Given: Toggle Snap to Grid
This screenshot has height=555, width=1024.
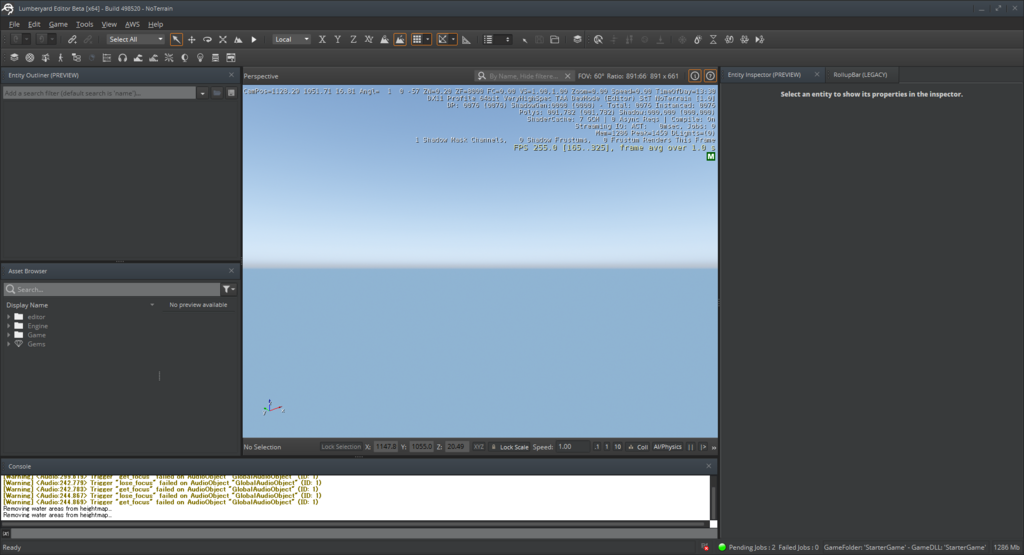Looking at the screenshot, I should [417, 40].
